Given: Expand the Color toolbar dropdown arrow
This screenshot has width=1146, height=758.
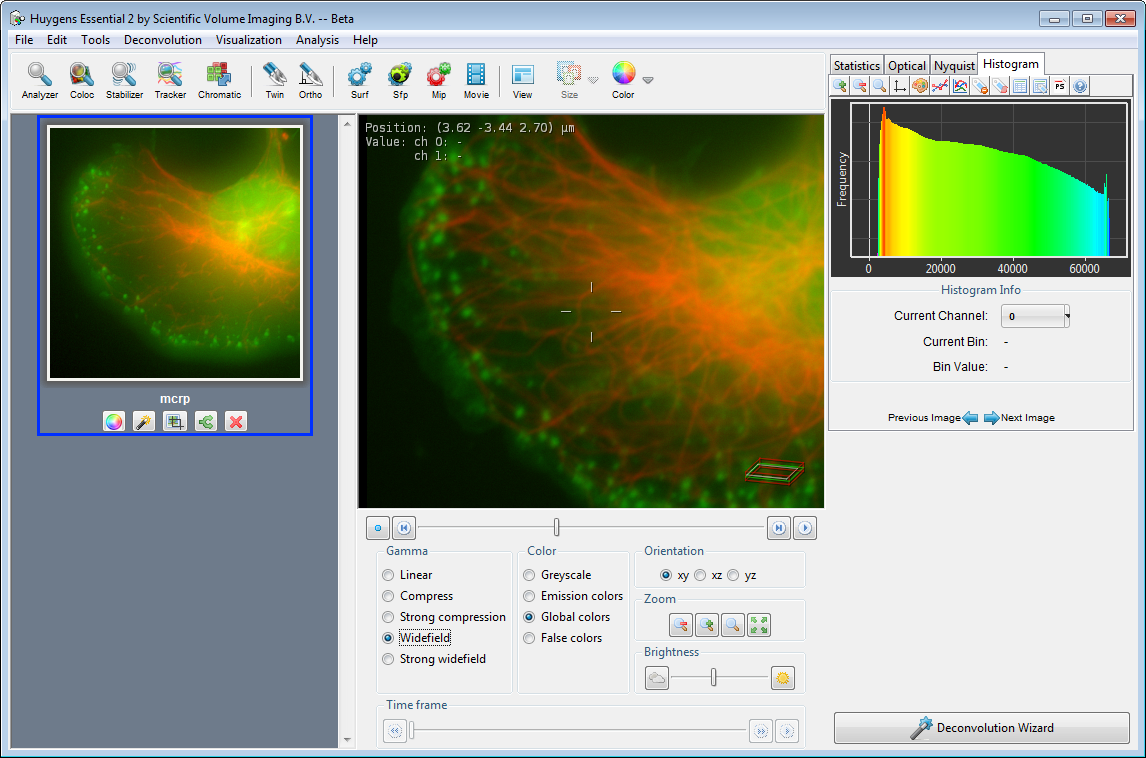Looking at the screenshot, I should pyautogui.click(x=648, y=80).
